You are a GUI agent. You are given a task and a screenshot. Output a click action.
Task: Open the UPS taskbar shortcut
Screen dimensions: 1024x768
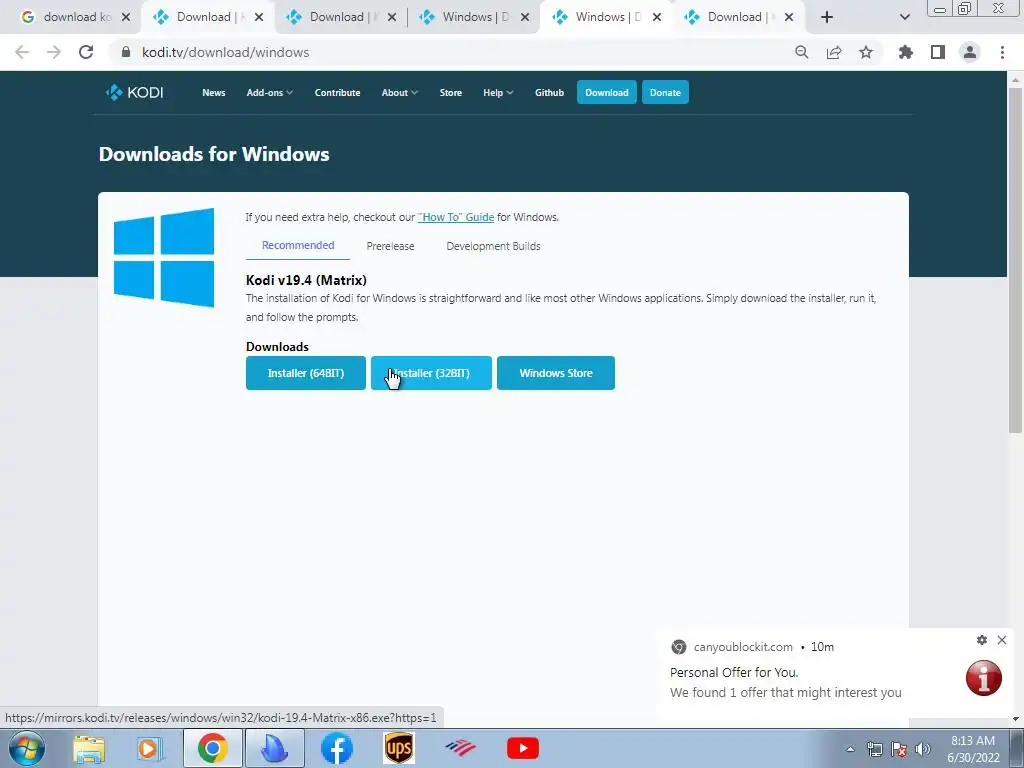tap(399, 748)
